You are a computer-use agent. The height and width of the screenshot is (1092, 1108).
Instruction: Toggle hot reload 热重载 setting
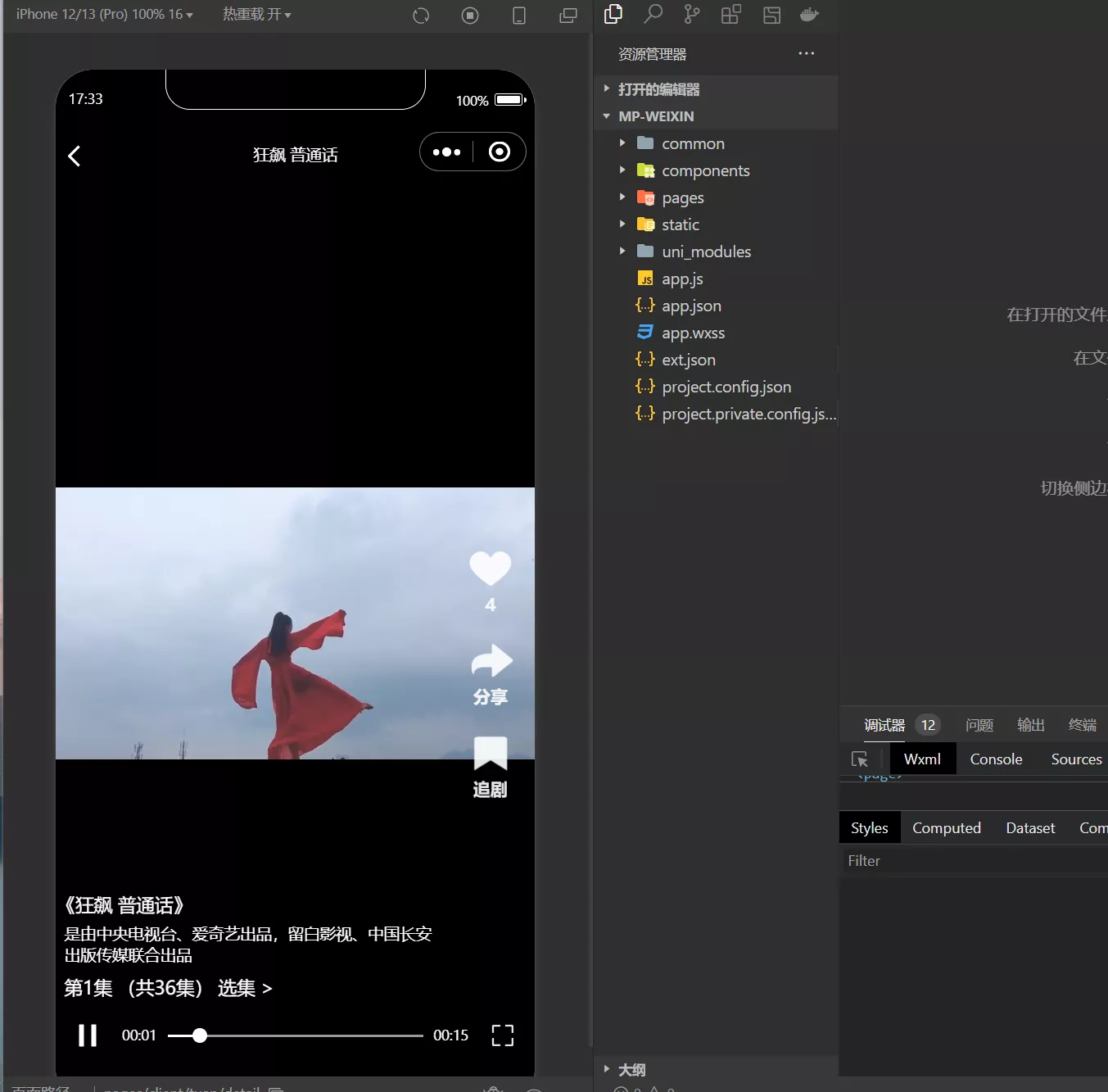[257, 15]
